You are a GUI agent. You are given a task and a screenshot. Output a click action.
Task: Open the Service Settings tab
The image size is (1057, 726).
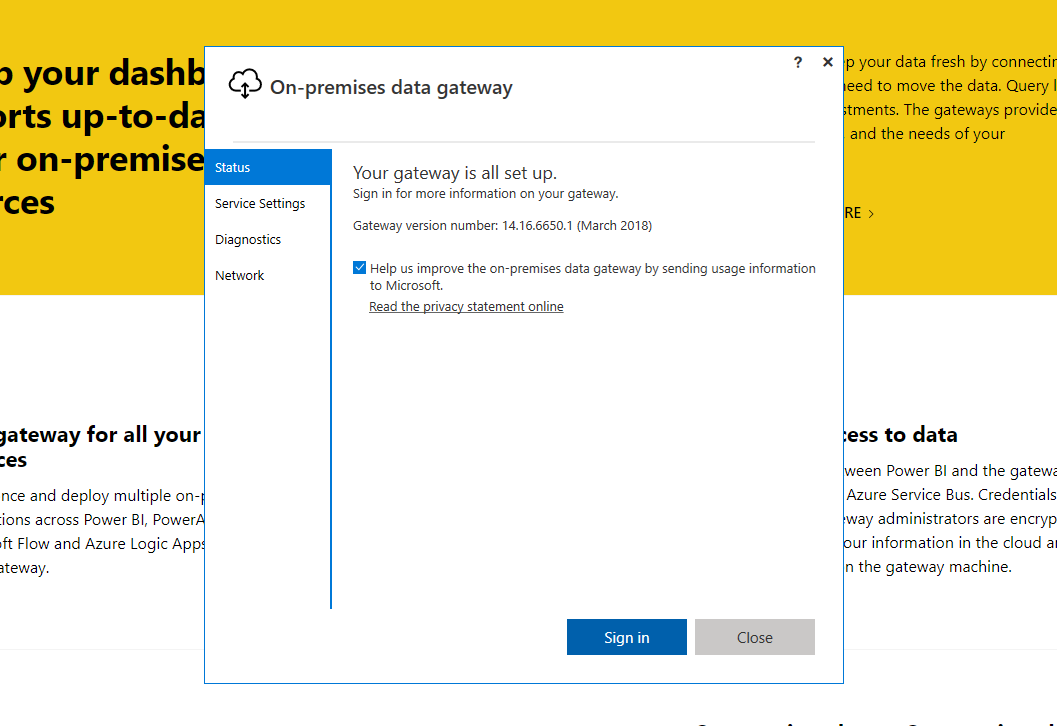[268, 204]
